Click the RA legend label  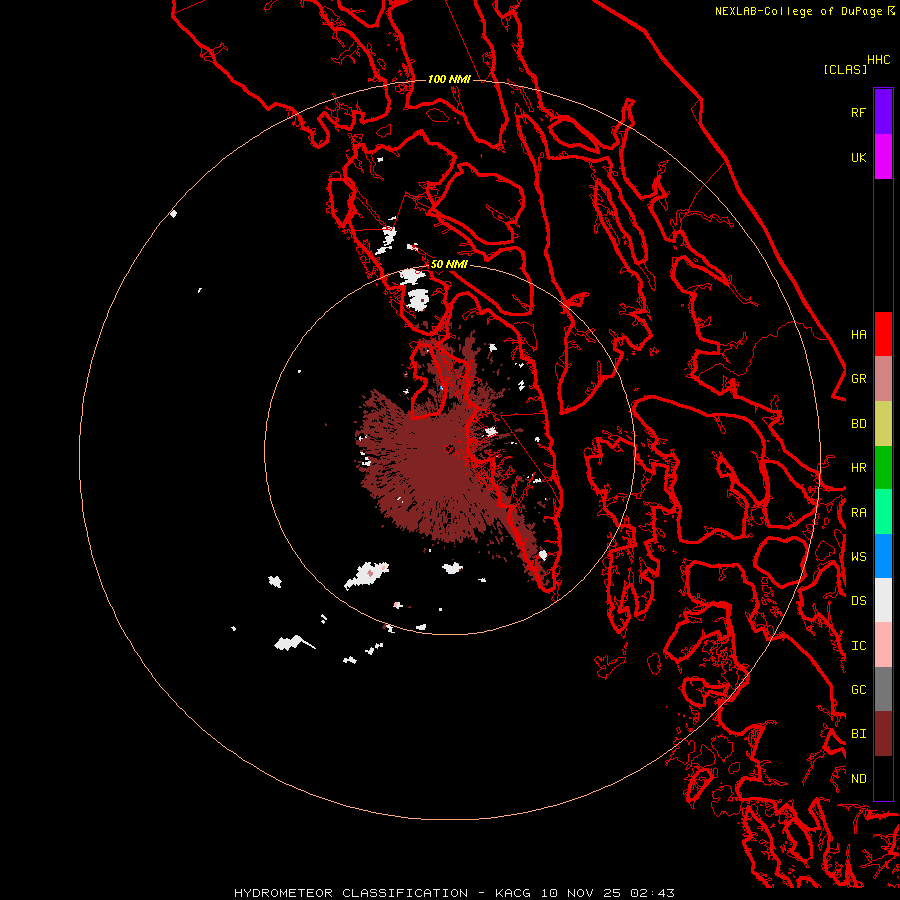coord(858,513)
